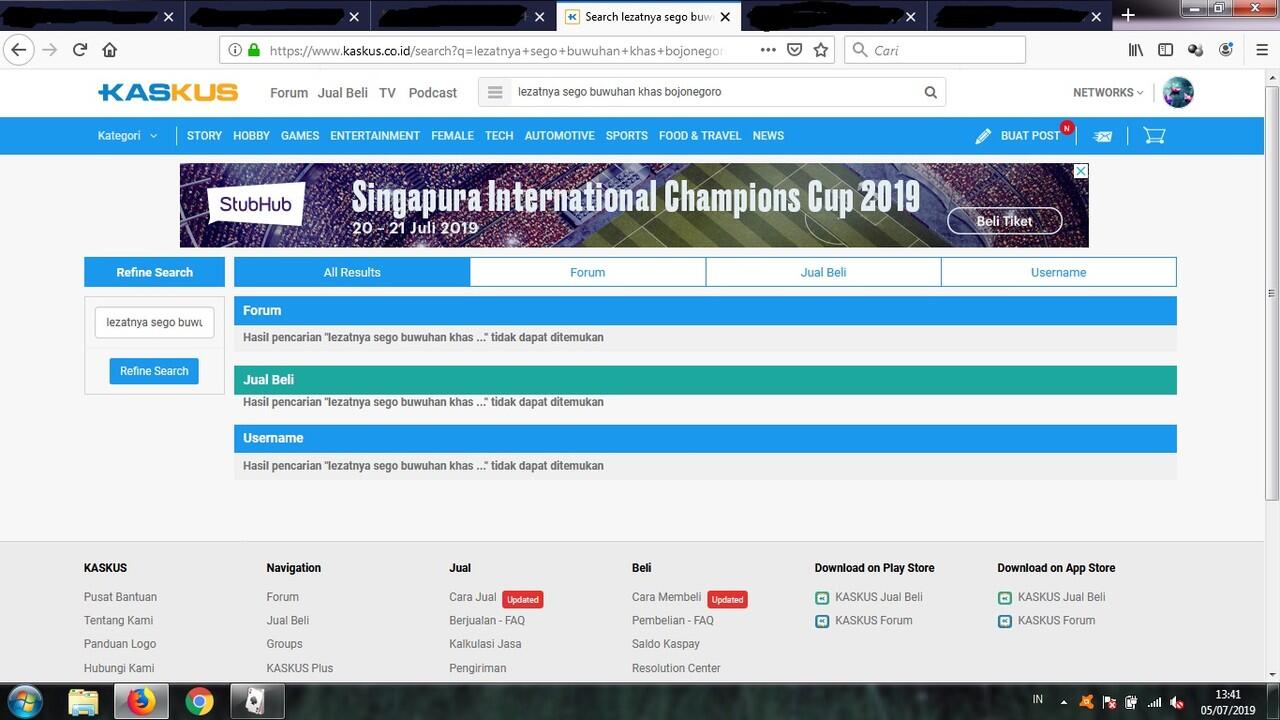Open a new browser tab
1280x720 pixels.
coord(1128,15)
